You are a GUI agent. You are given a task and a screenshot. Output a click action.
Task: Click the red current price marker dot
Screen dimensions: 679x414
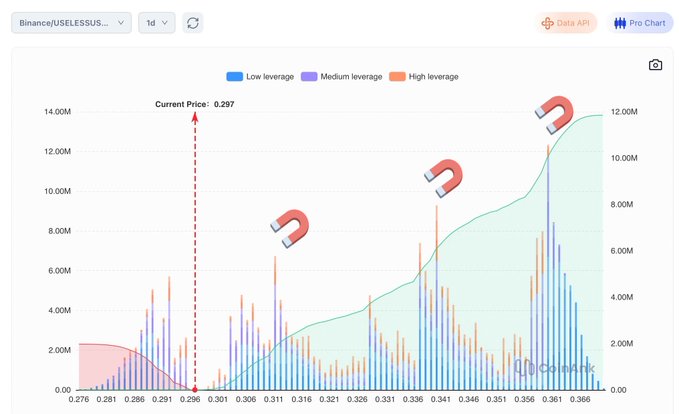[x=195, y=390]
